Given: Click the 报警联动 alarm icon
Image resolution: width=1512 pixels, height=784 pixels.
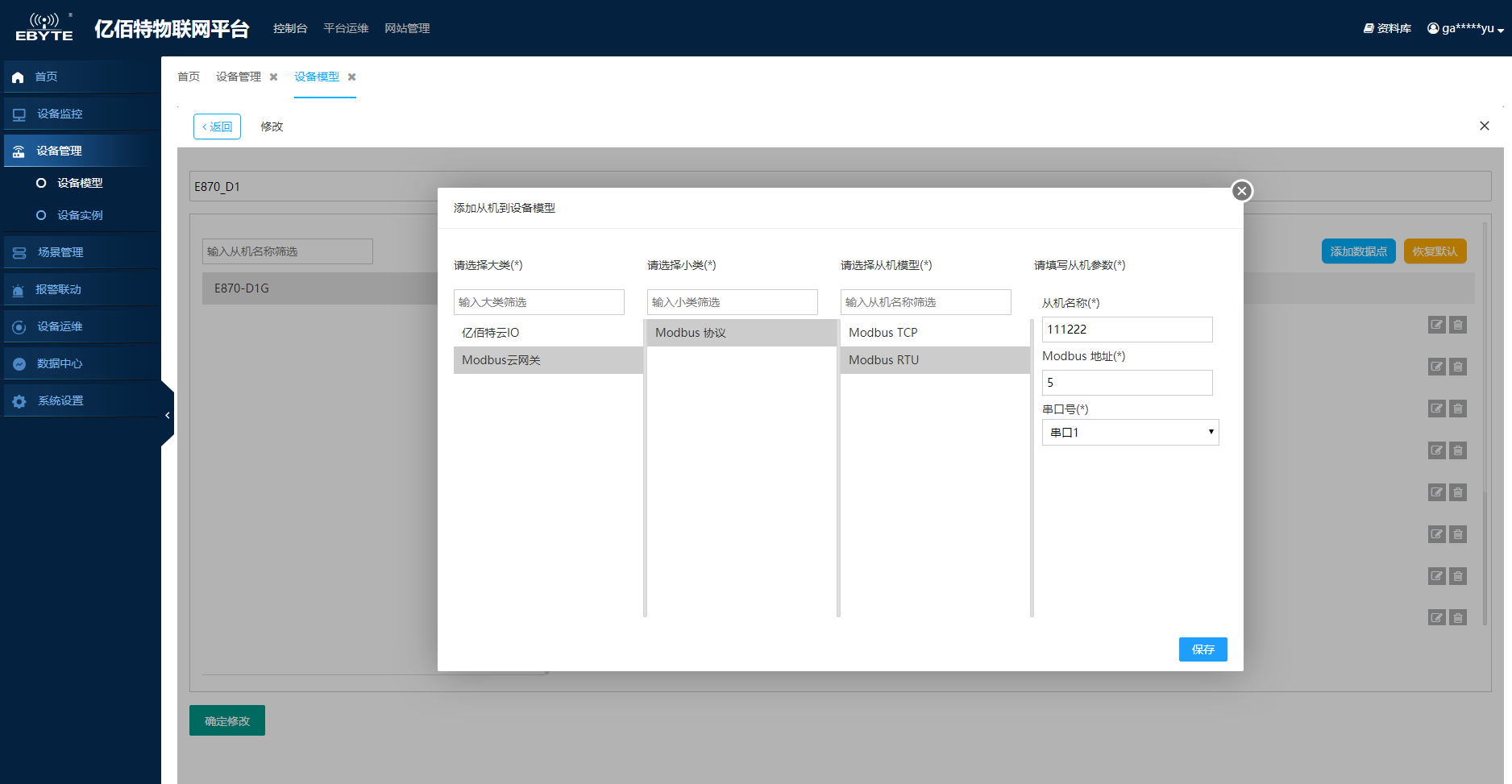Looking at the screenshot, I should click(18, 290).
